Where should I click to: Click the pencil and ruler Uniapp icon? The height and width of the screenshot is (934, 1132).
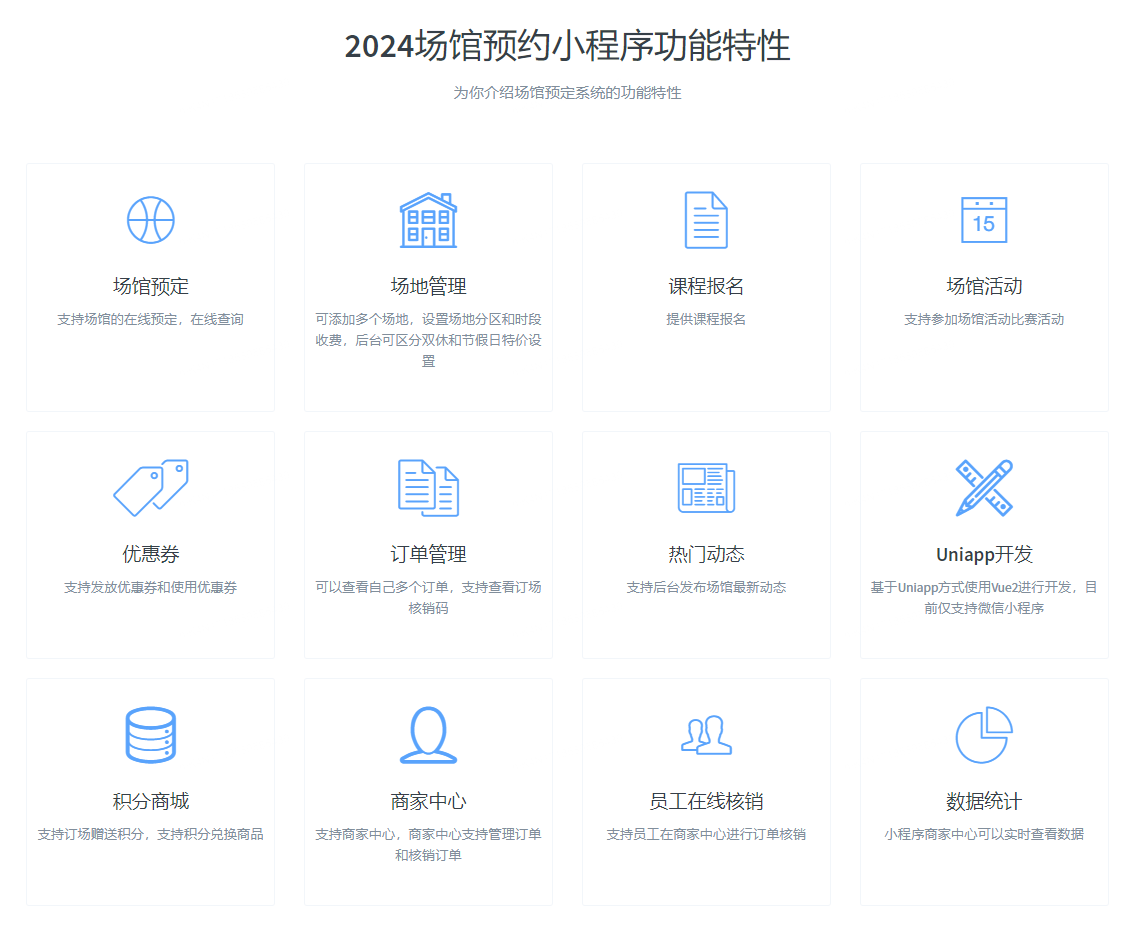pos(984,487)
